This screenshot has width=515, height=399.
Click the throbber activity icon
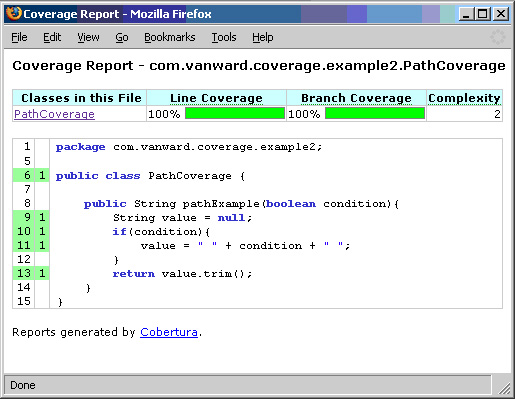point(497,37)
